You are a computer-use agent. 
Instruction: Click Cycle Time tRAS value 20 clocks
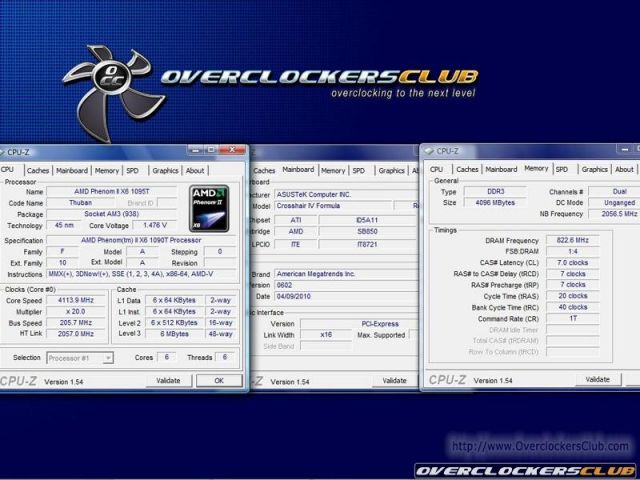[x=573, y=296]
